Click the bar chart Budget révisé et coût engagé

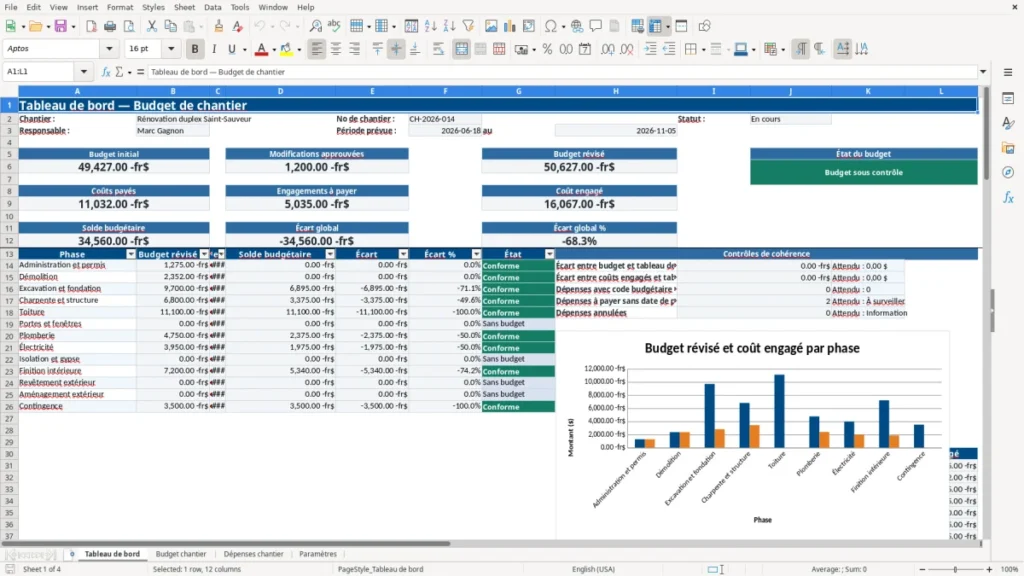tap(752, 434)
